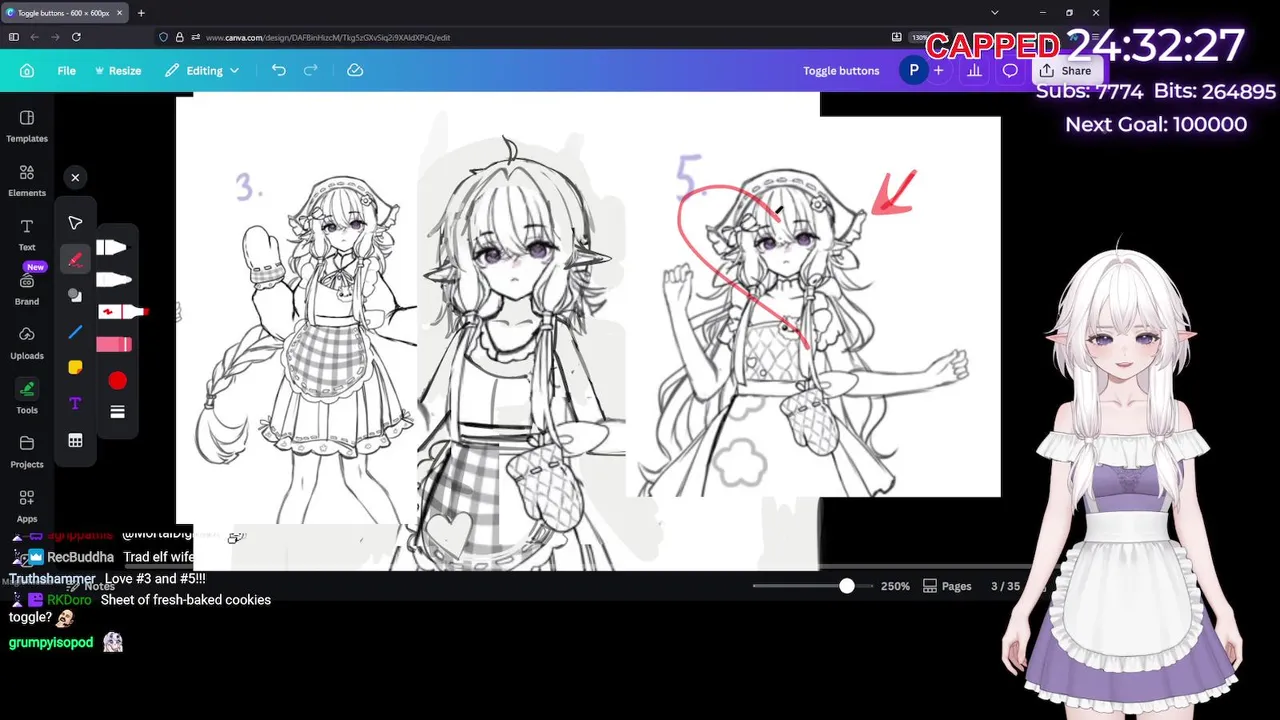Screen dimensions: 1280x720
Task: Choose the Sticky note tool
Action: (x=75, y=368)
